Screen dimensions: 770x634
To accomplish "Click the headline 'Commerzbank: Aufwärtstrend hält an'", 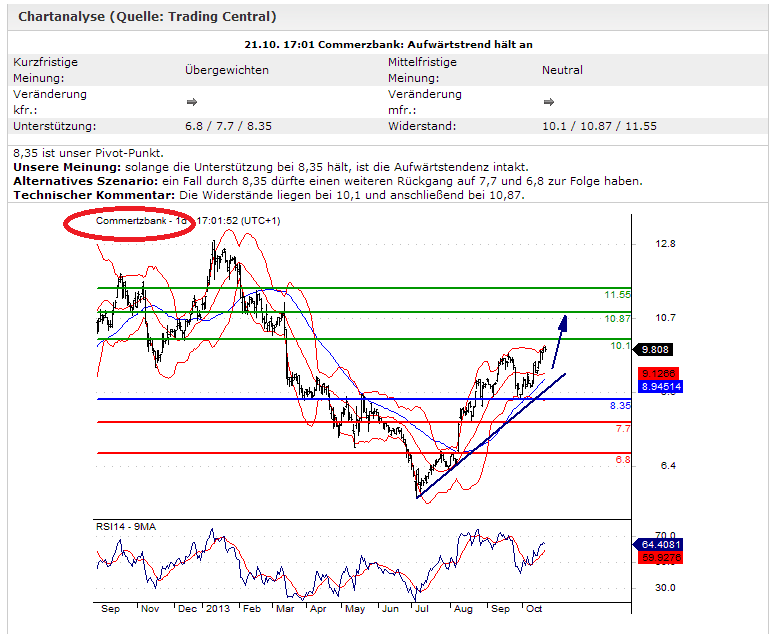I will pos(425,45).
